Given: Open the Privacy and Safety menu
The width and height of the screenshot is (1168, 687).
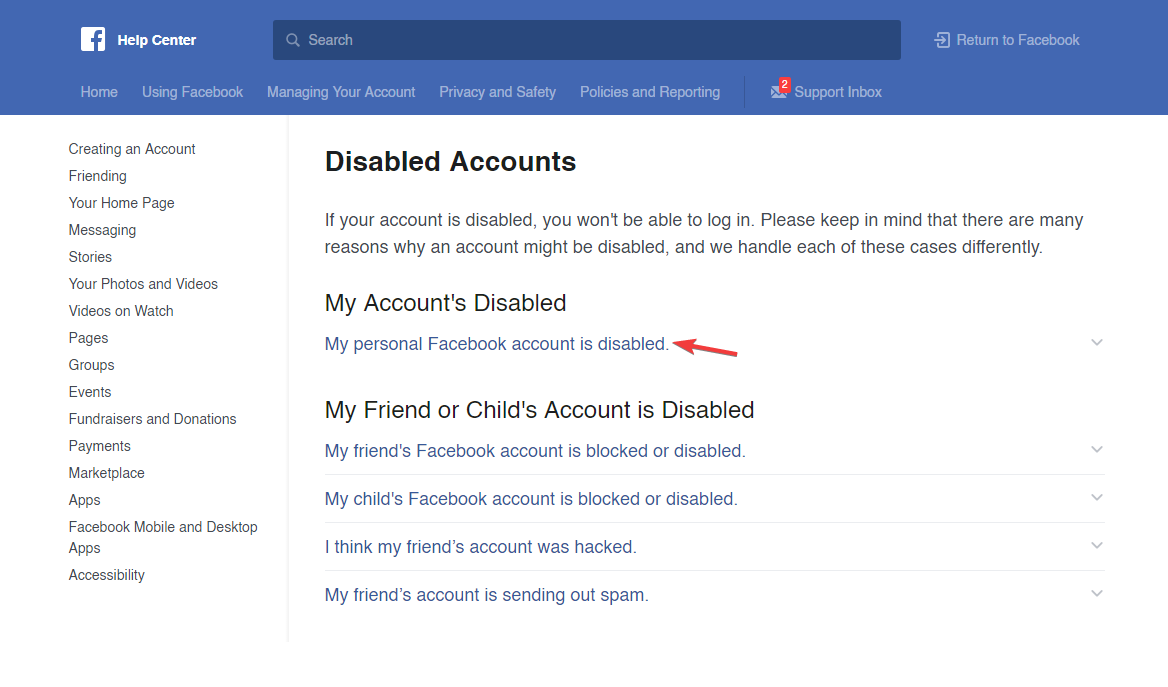Looking at the screenshot, I should [x=498, y=92].
